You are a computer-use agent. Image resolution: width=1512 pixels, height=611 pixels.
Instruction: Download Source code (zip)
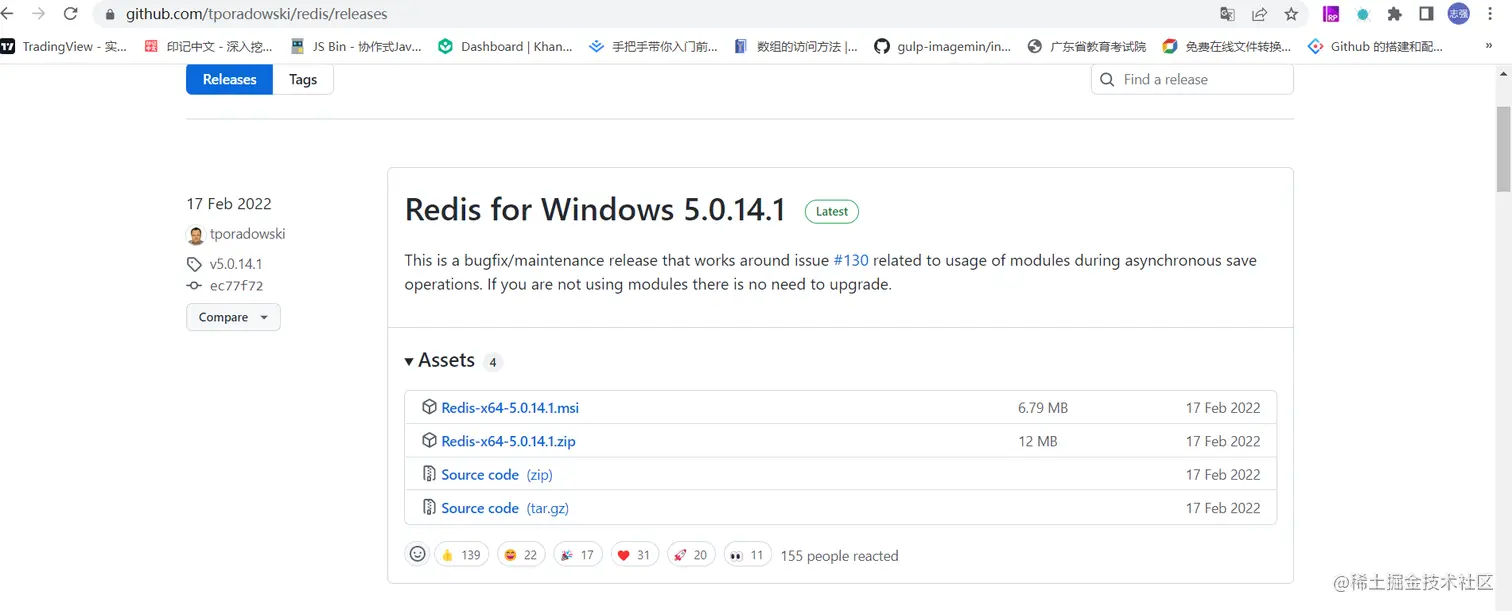497,475
